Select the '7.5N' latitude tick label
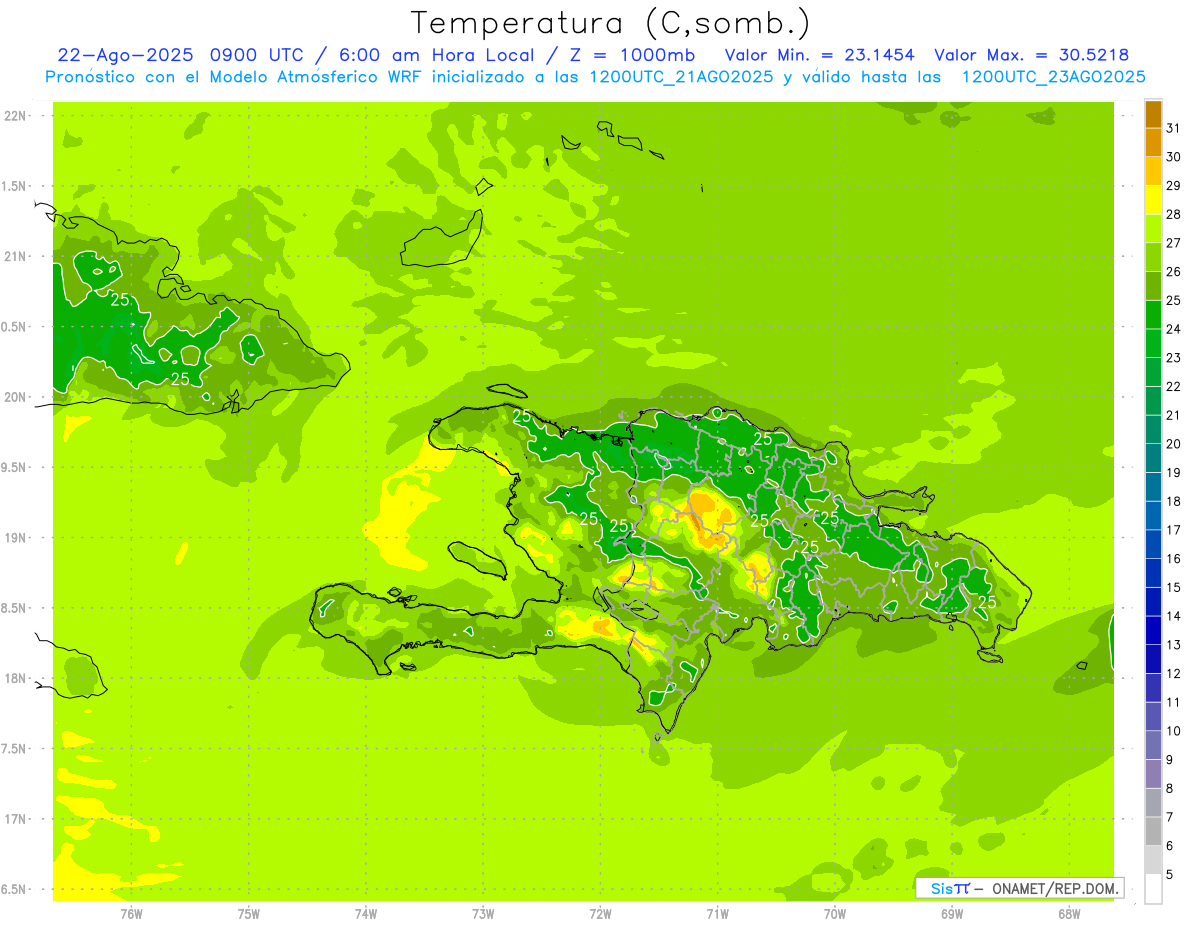Image resolution: width=1200 pixels, height=927 pixels. pos(15,748)
